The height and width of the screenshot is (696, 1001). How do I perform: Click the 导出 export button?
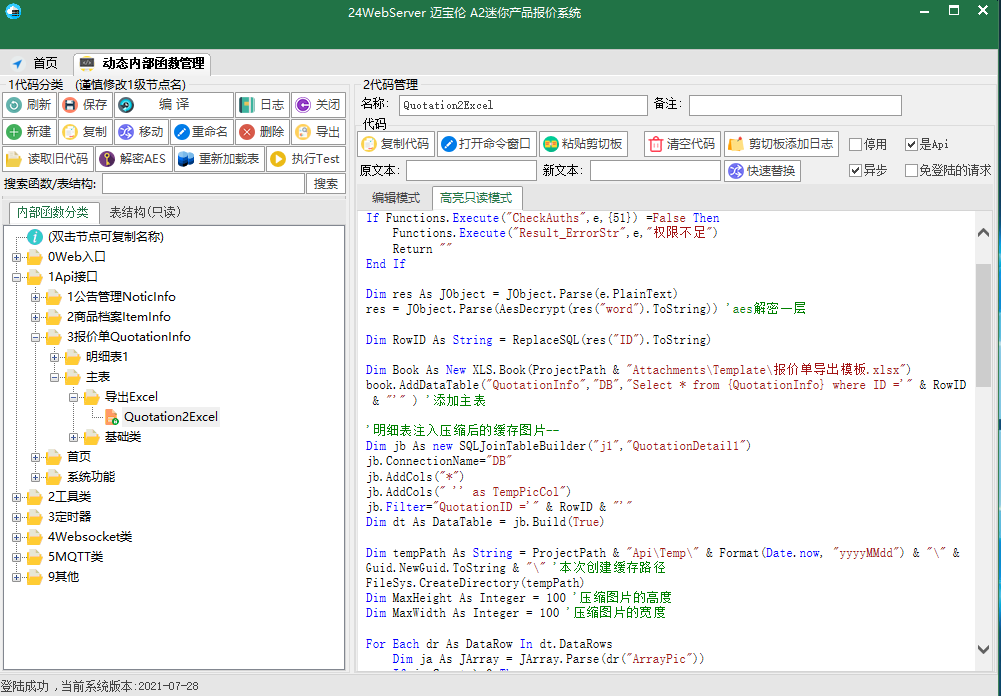point(319,132)
